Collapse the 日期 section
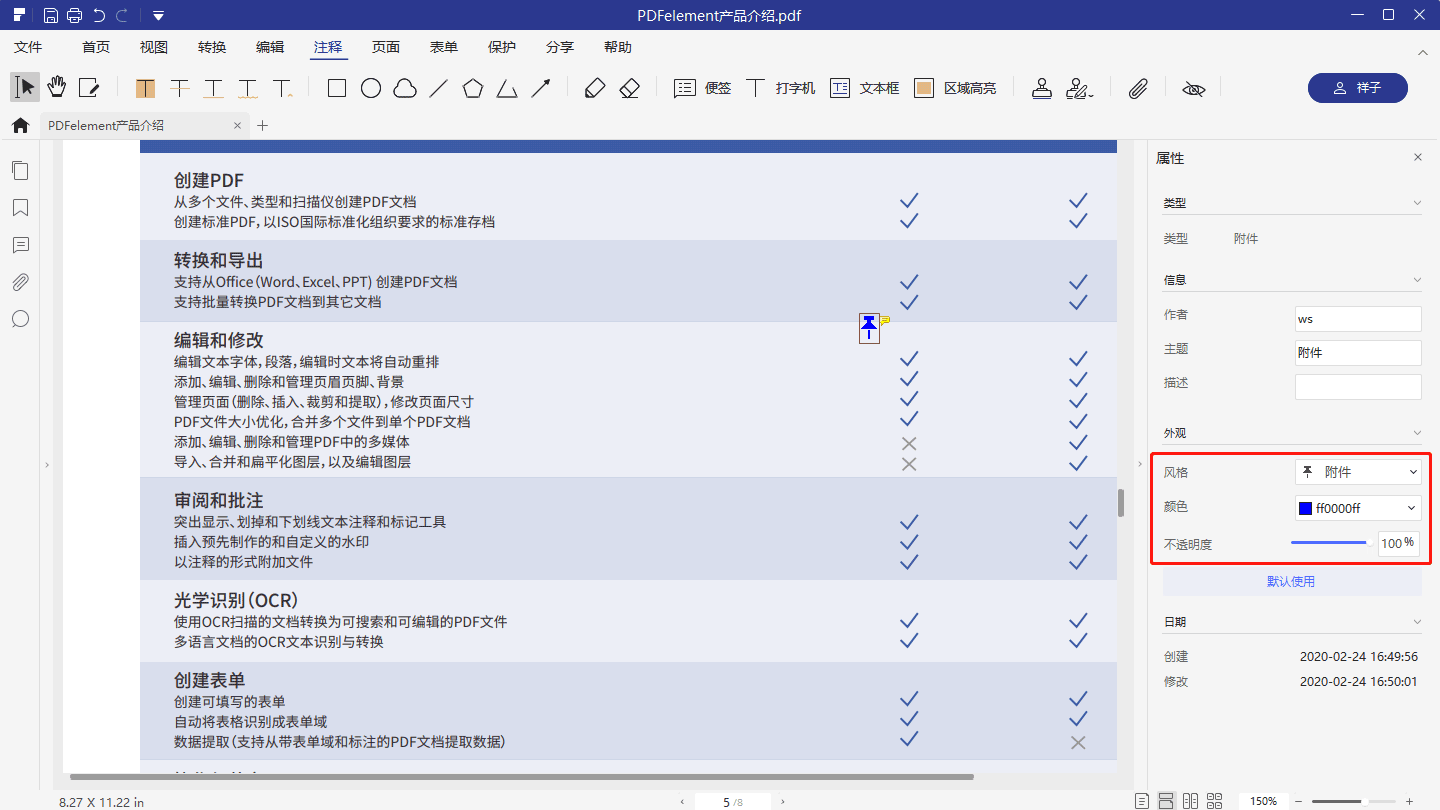1440x810 pixels. [1417, 622]
